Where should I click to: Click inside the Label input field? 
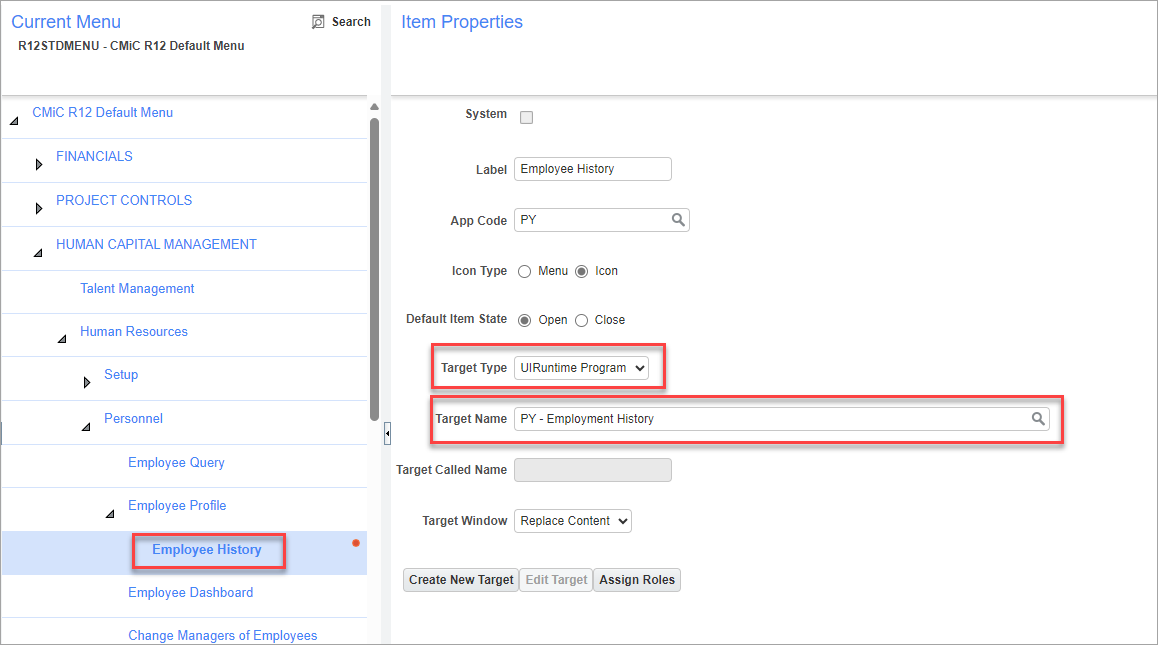[x=592, y=168]
